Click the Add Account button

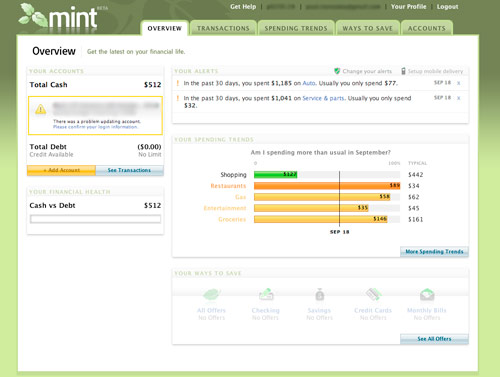point(61,170)
